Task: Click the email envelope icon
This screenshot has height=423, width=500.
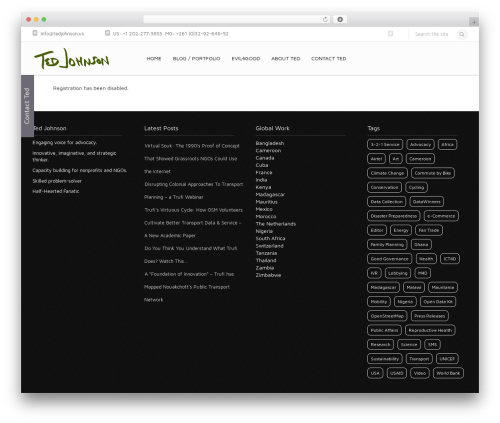Action: (35, 33)
